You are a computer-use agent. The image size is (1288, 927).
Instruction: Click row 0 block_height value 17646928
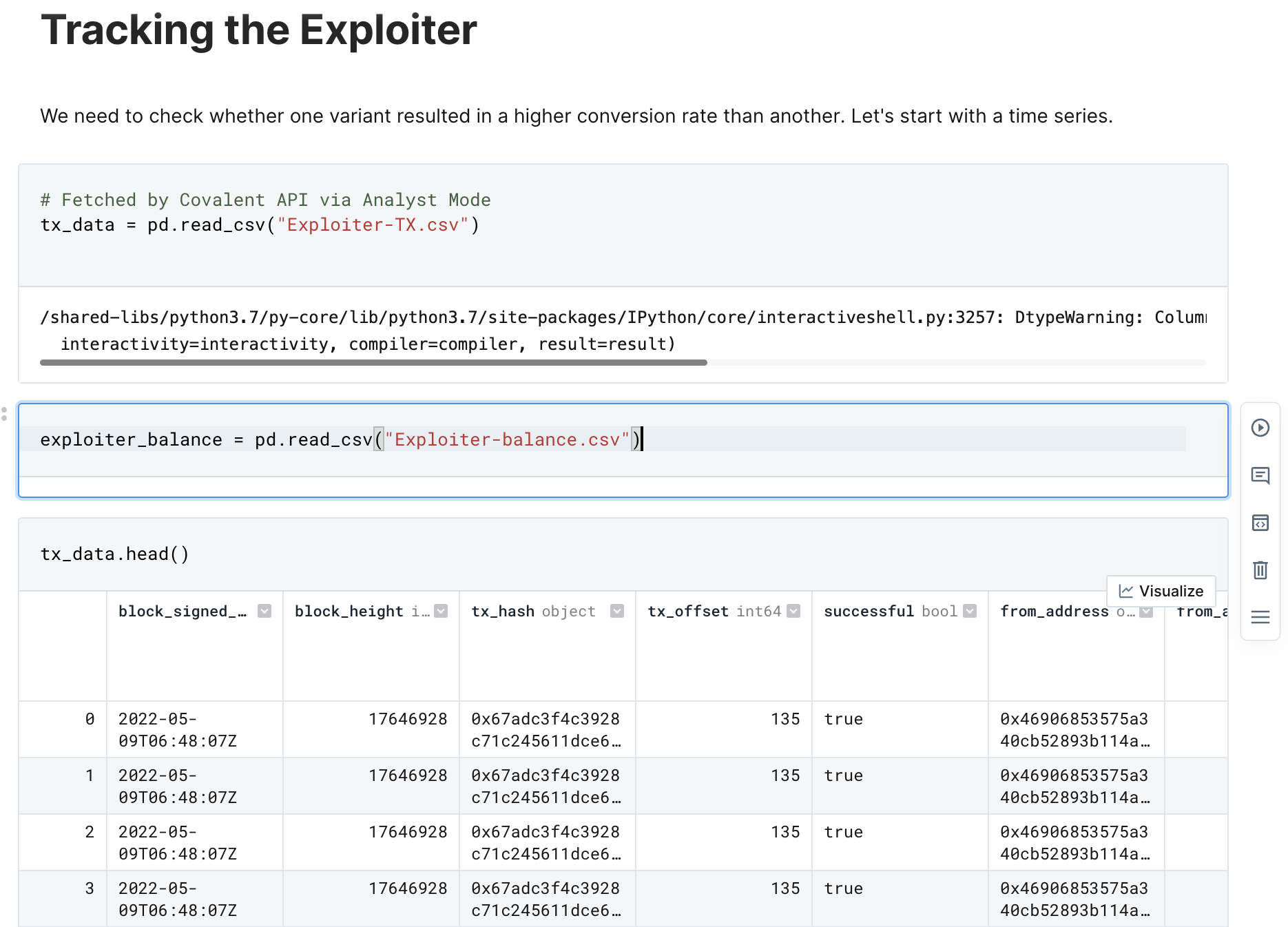click(408, 719)
